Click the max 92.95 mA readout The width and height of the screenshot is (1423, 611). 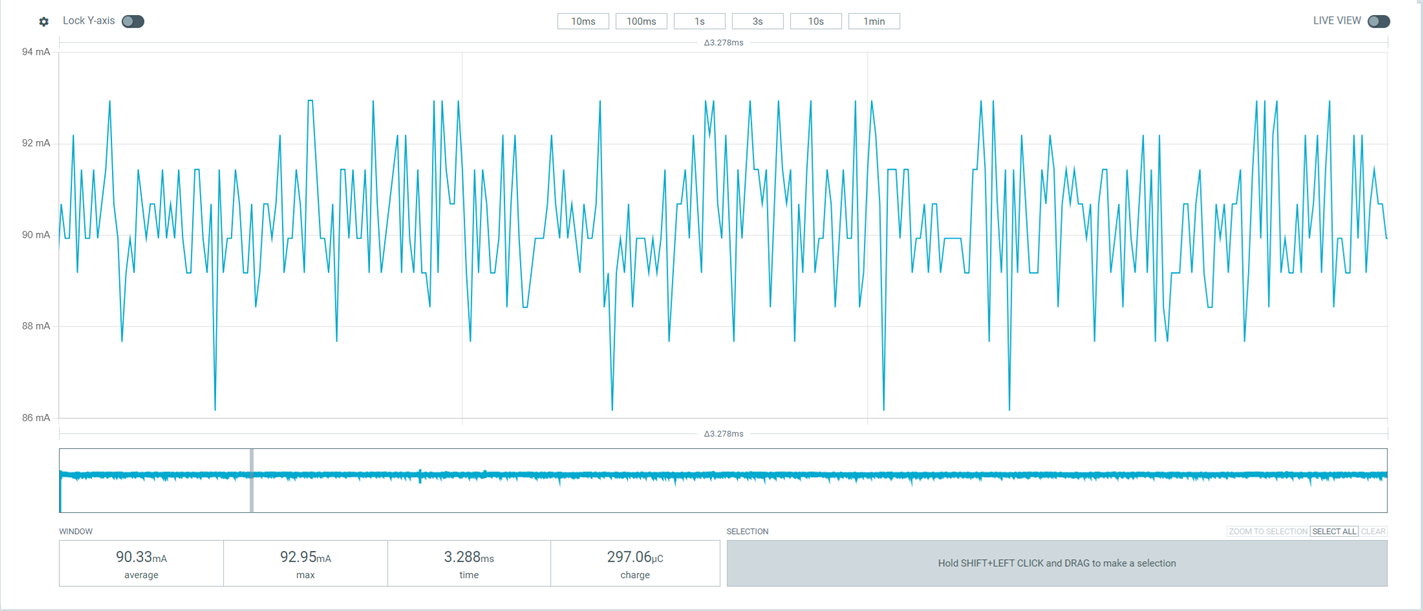point(305,563)
